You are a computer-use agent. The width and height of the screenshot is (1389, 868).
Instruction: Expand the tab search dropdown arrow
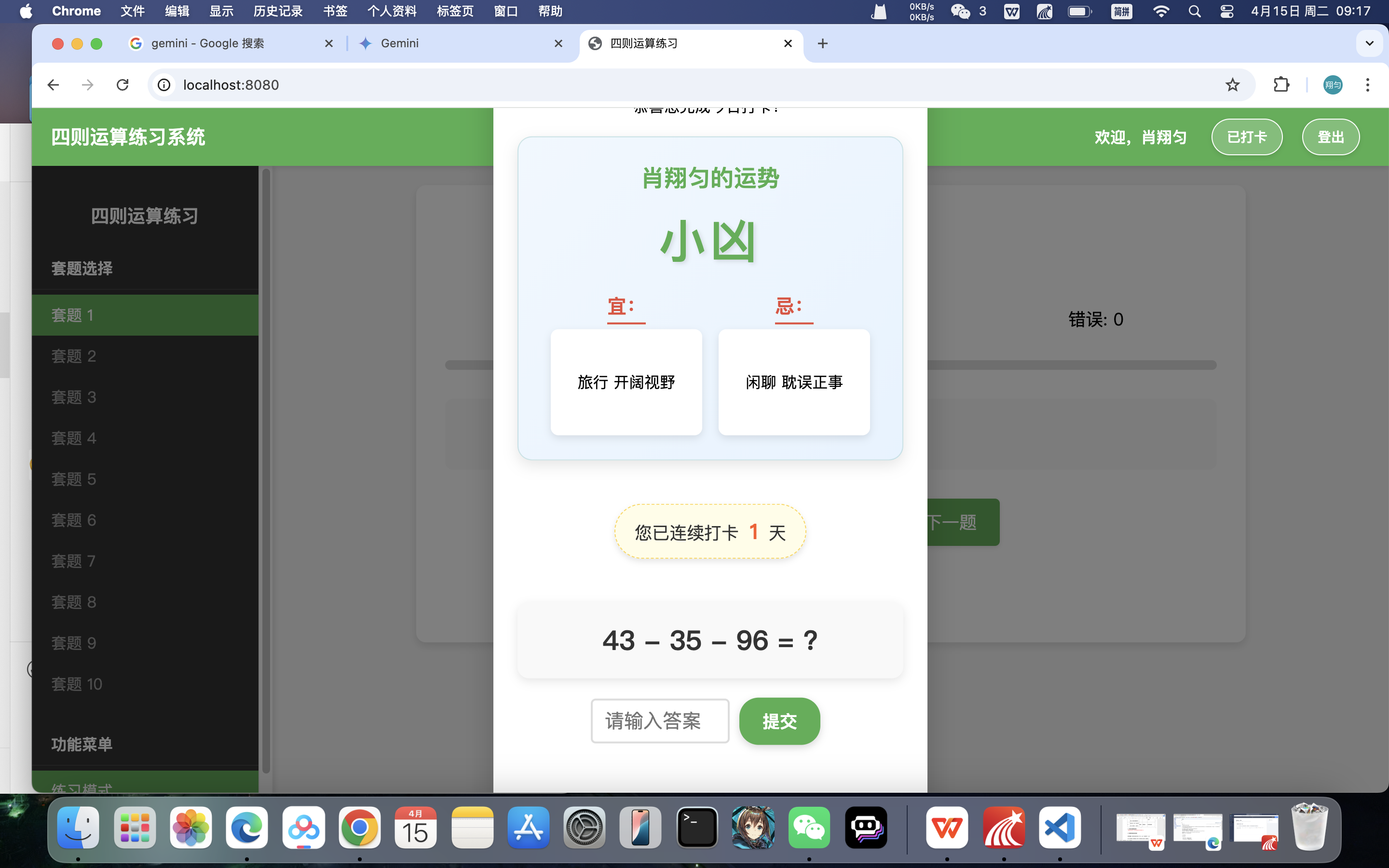pos(1370,43)
